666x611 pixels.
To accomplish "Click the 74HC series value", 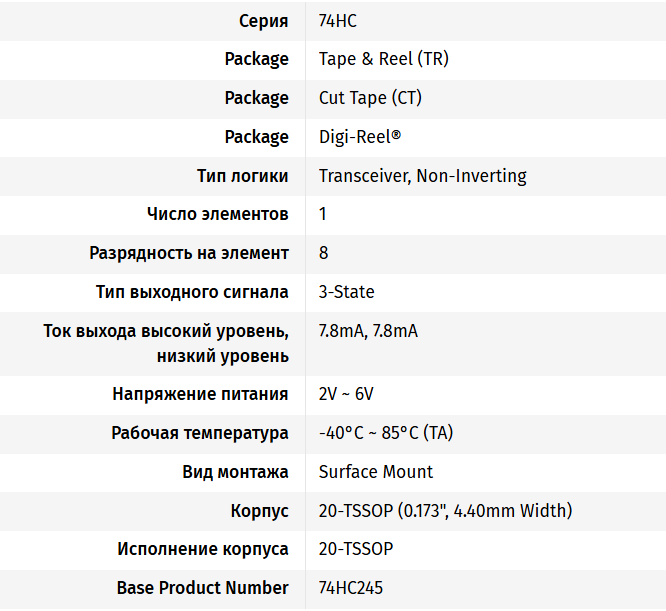I will [x=338, y=21].
